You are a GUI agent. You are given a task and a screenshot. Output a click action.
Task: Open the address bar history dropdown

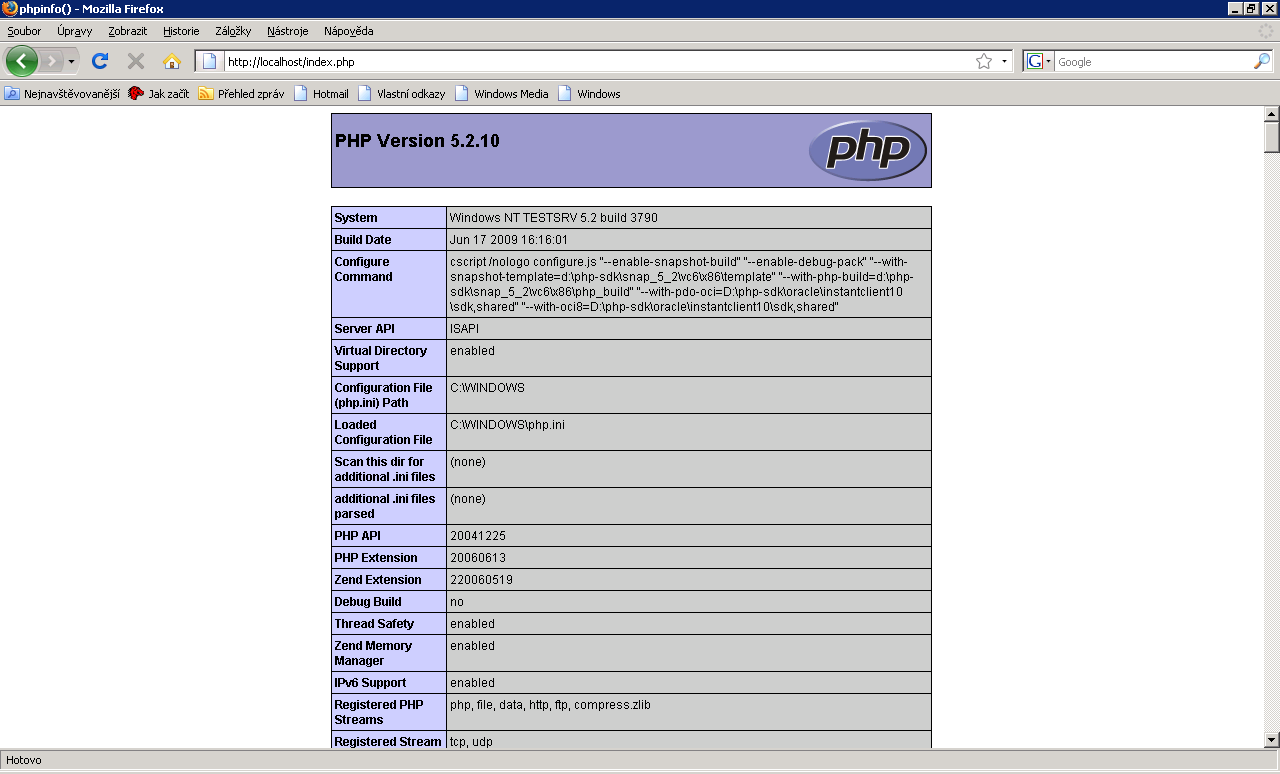click(x=1004, y=62)
